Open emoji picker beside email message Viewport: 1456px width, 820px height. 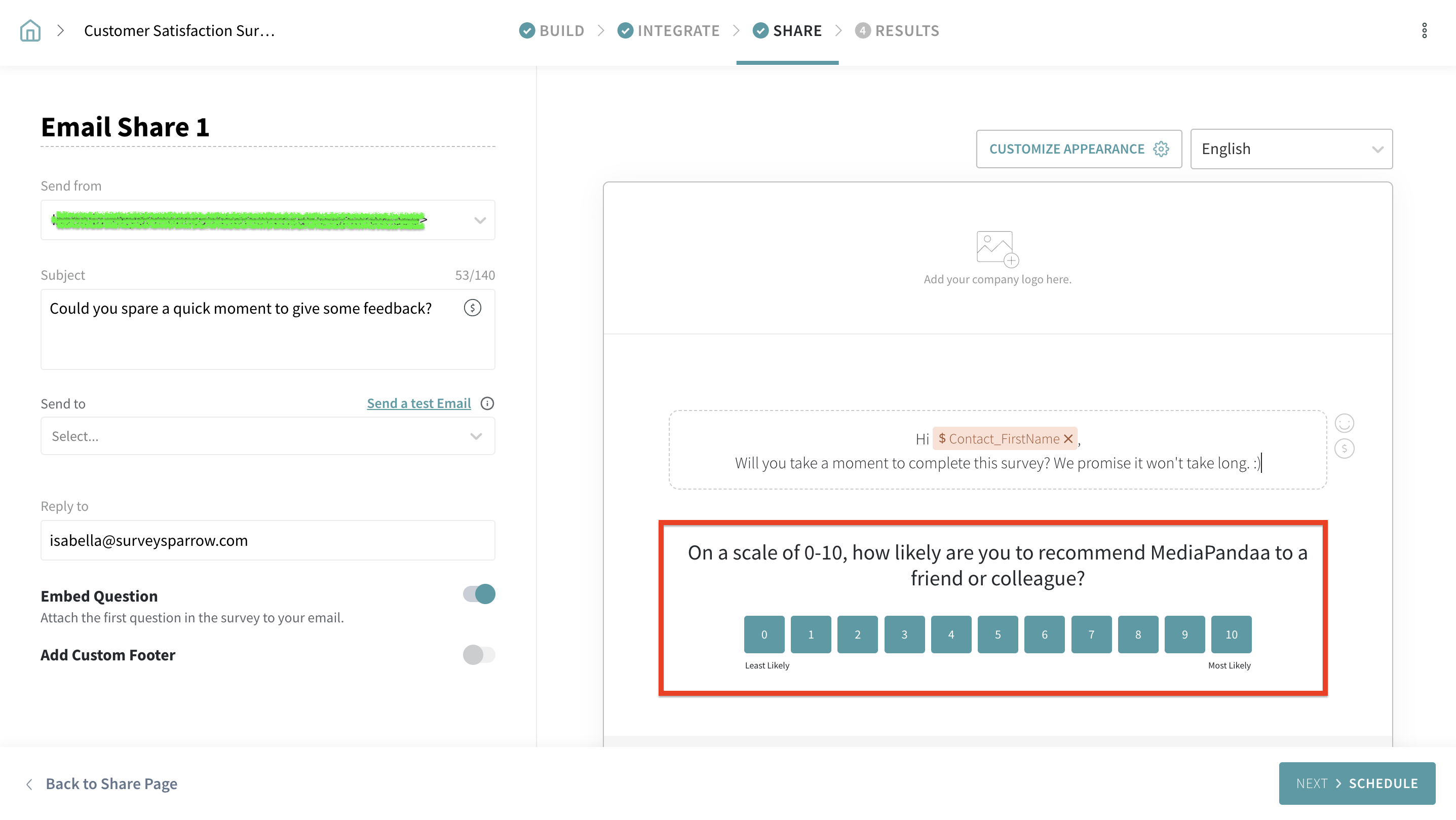tap(1344, 423)
